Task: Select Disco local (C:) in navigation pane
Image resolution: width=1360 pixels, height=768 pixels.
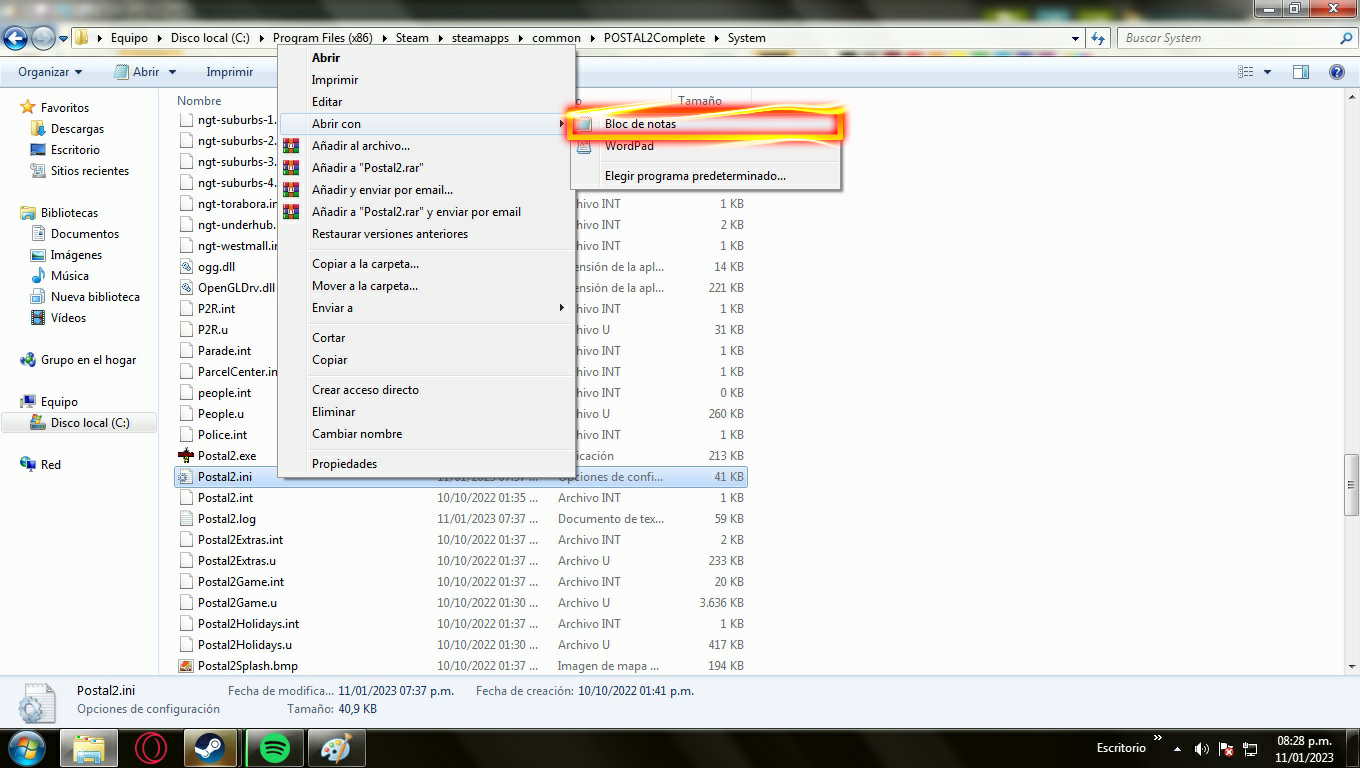Action: (x=90, y=422)
